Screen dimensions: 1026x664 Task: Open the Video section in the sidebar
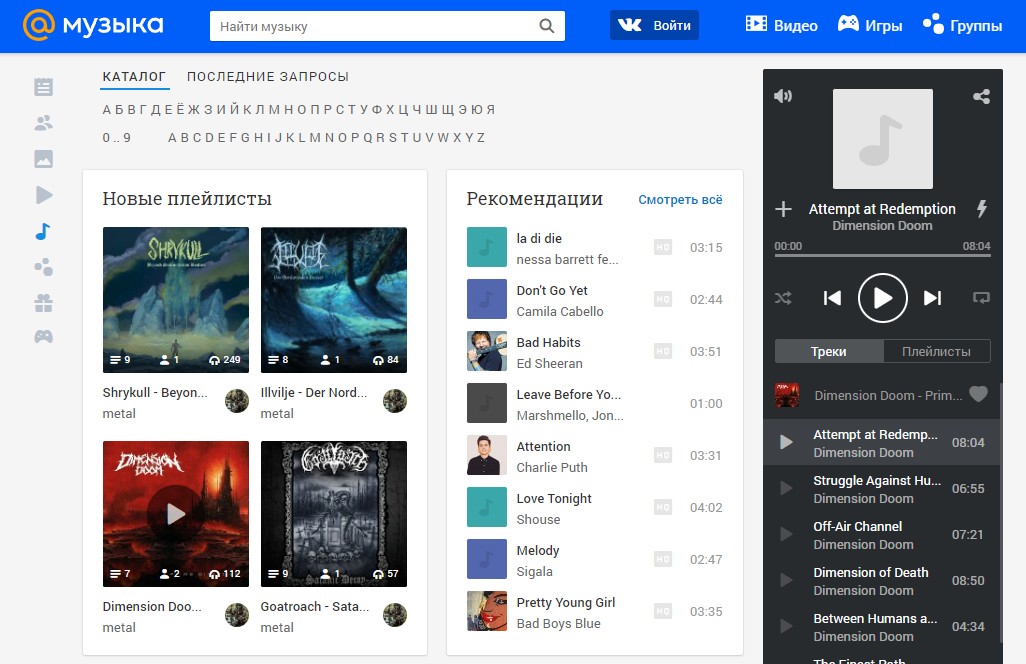(43, 194)
